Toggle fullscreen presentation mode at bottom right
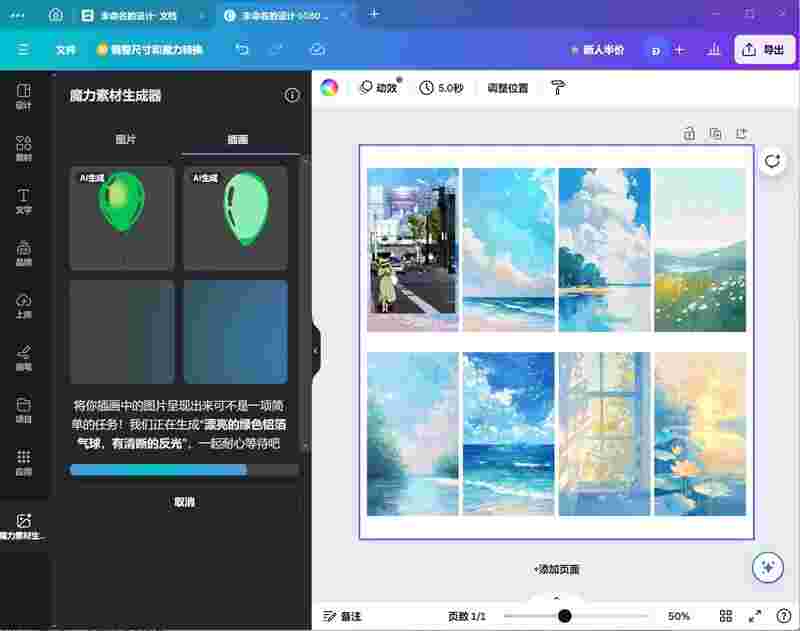The width and height of the screenshot is (800, 631). [x=754, y=617]
